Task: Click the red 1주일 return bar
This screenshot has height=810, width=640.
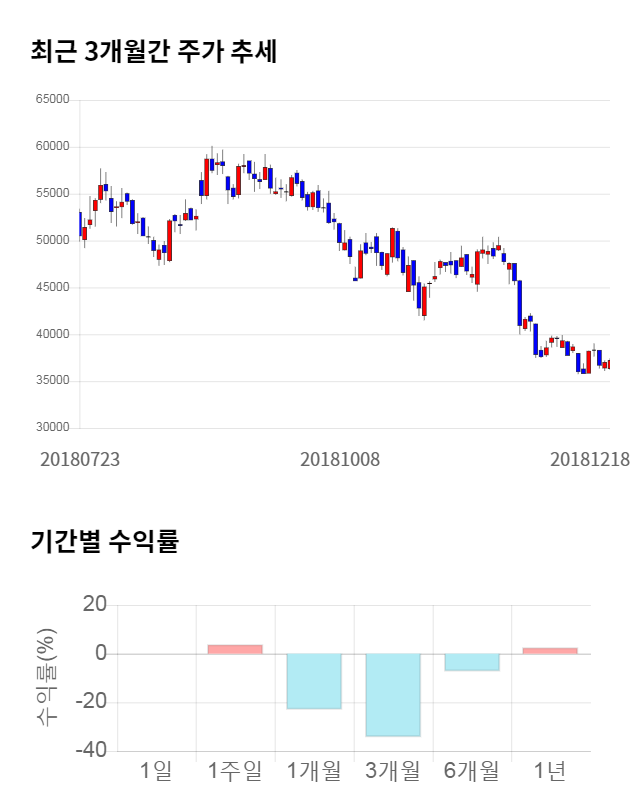Action: click(x=235, y=649)
